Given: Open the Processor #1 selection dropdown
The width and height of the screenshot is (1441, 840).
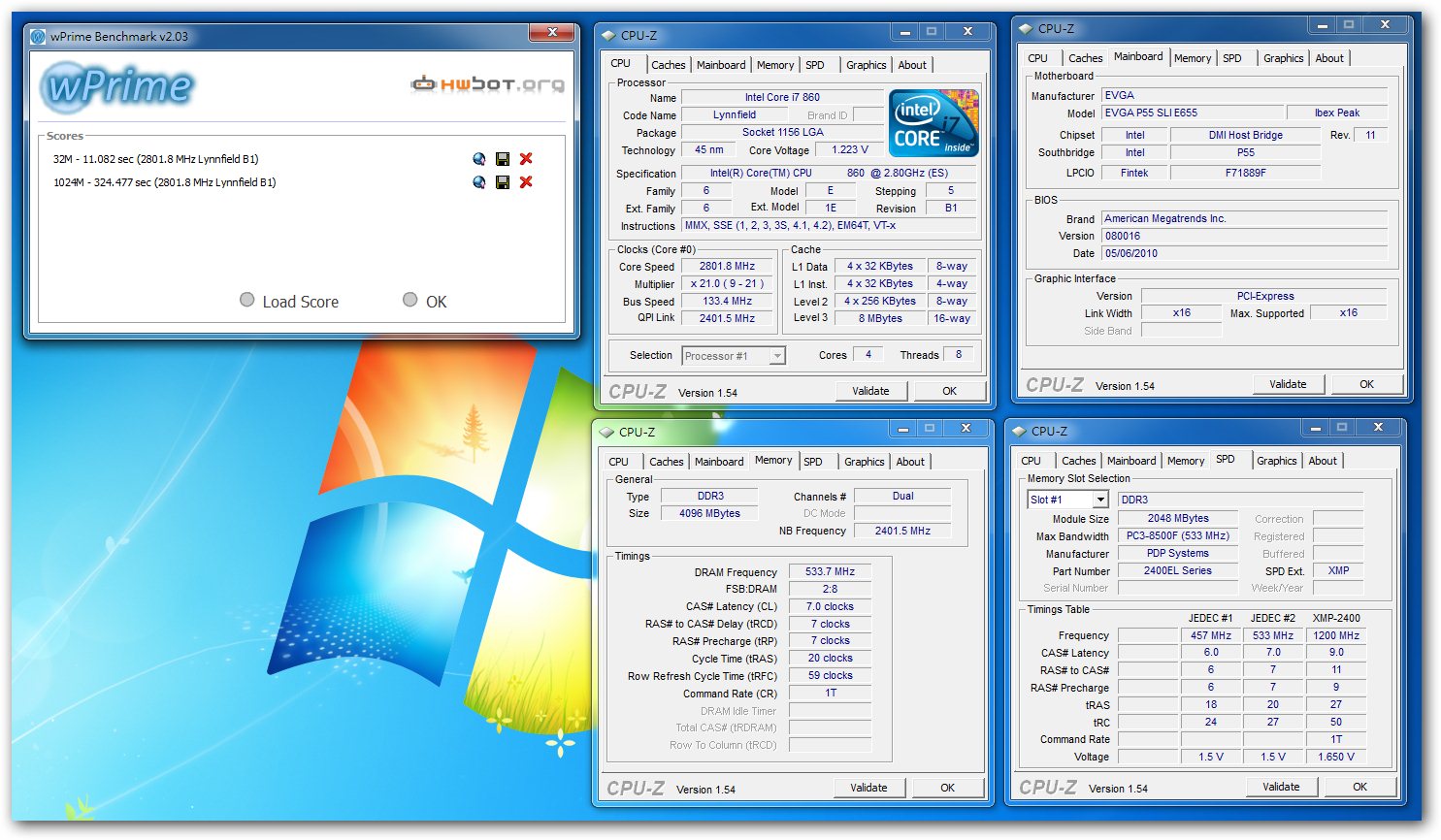Looking at the screenshot, I should [x=776, y=356].
